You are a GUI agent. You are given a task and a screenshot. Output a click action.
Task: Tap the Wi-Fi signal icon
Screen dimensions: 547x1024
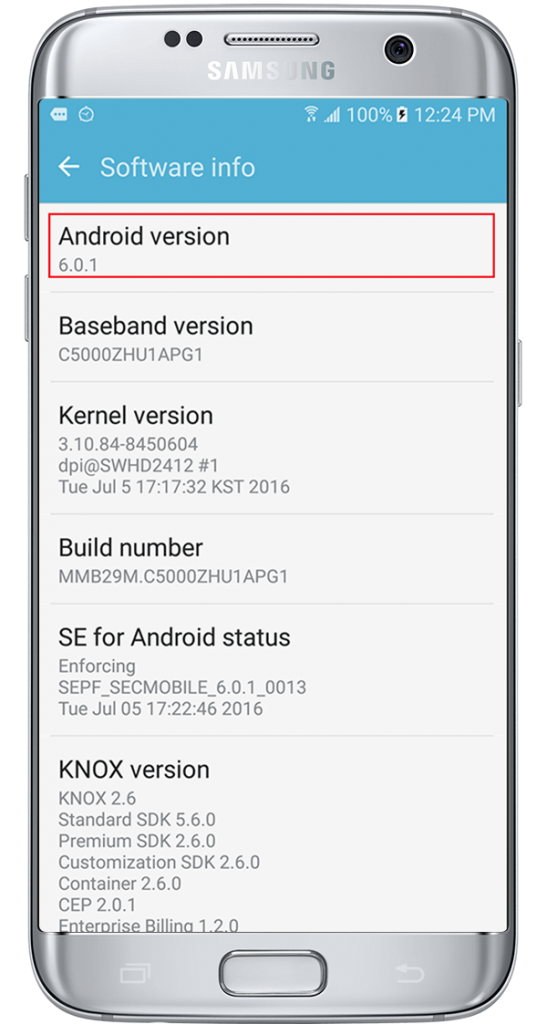coord(311,115)
